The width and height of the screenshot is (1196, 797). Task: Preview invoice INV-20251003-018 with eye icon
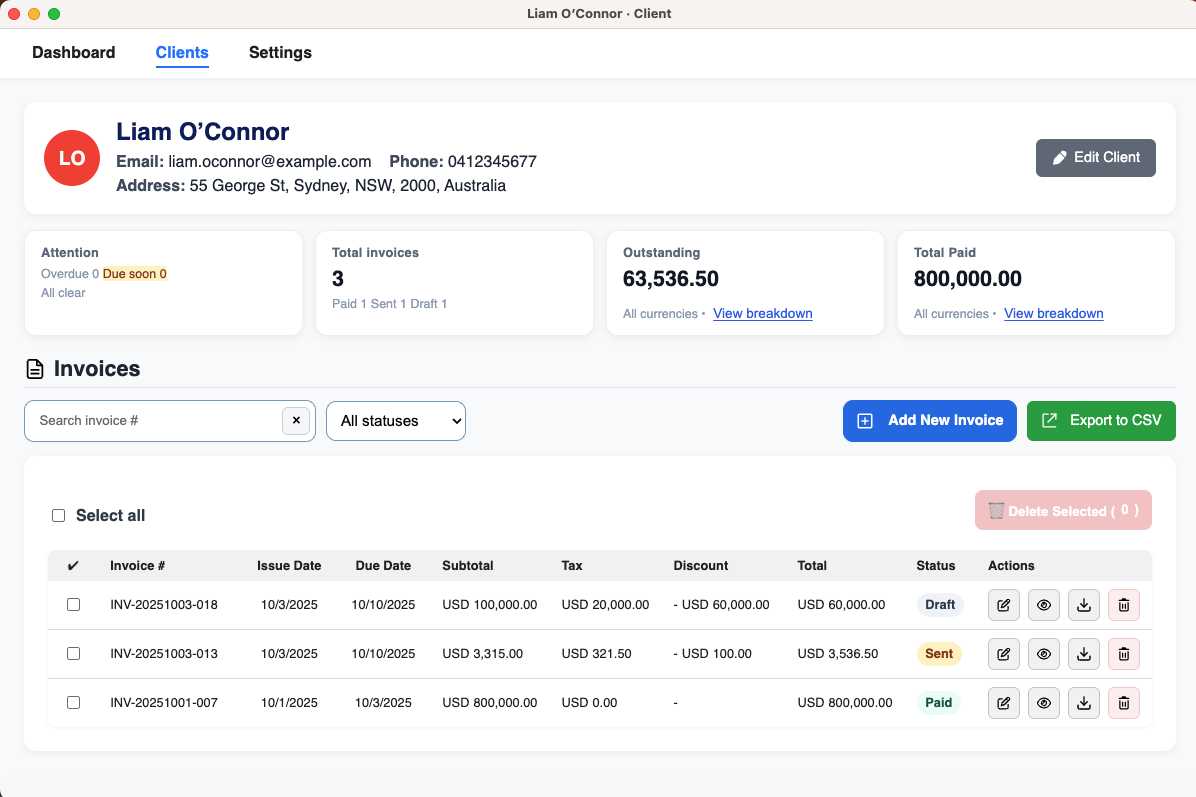(x=1044, y=605)
